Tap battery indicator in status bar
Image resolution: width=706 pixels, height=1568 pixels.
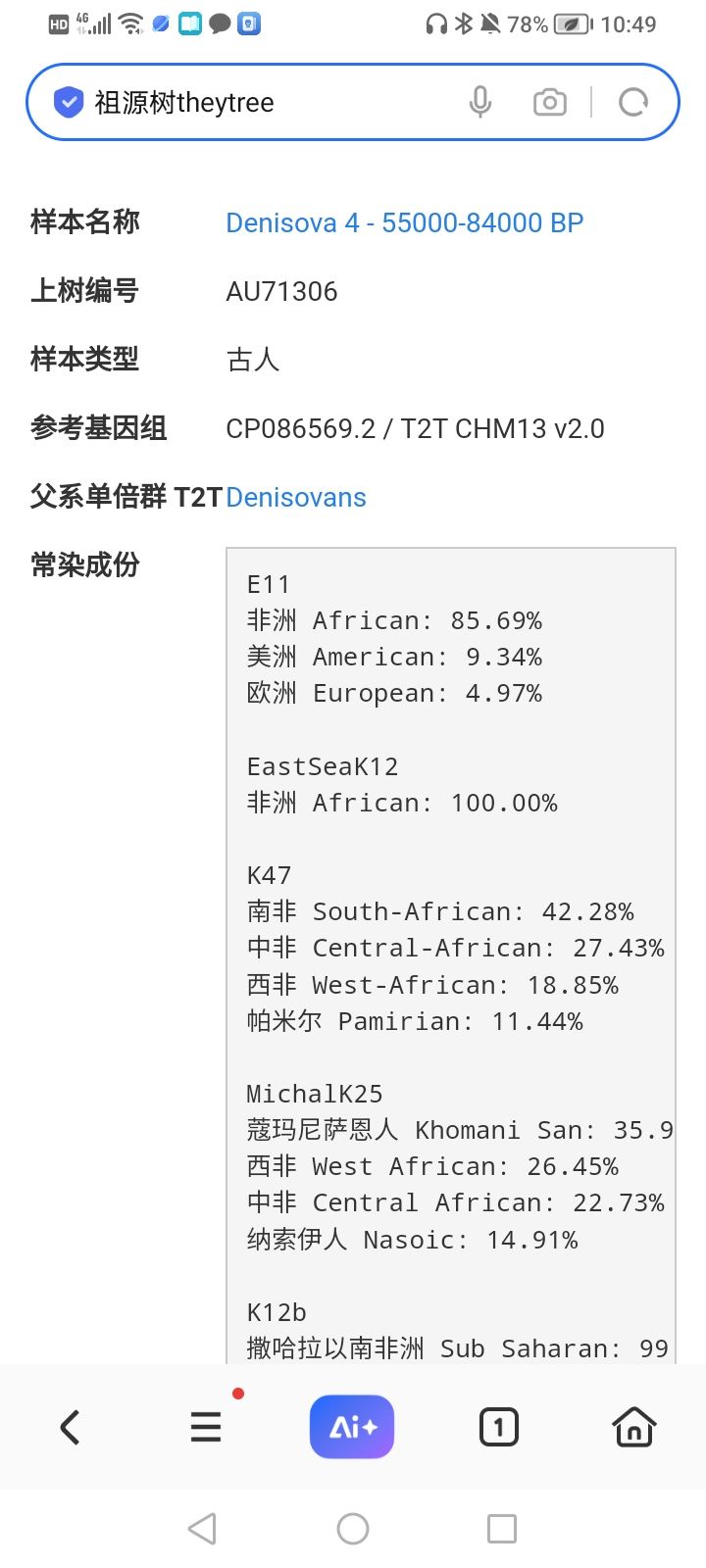[574, 24]
